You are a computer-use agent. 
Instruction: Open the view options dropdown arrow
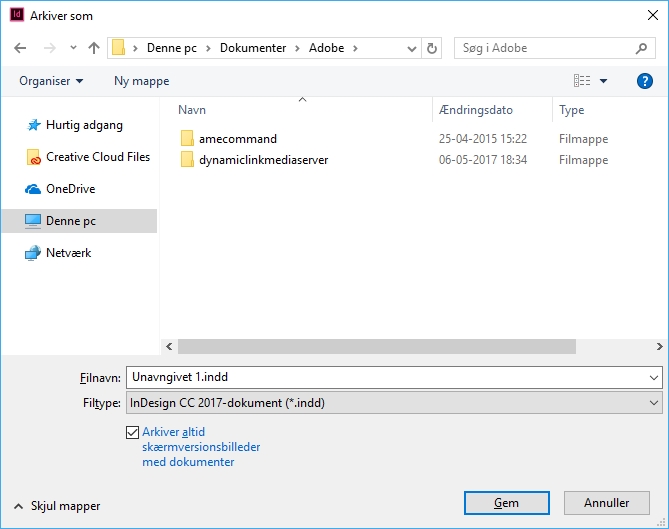603,81
